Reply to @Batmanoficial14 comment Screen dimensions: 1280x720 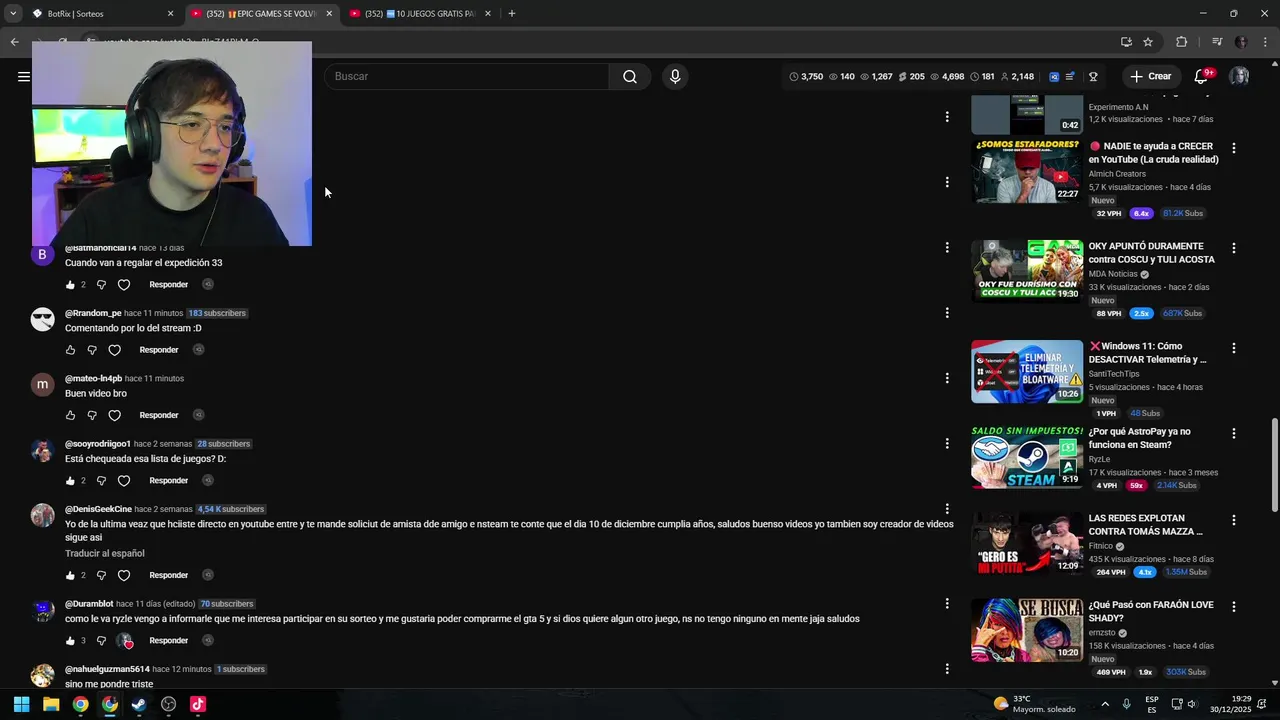coord(168,285)
